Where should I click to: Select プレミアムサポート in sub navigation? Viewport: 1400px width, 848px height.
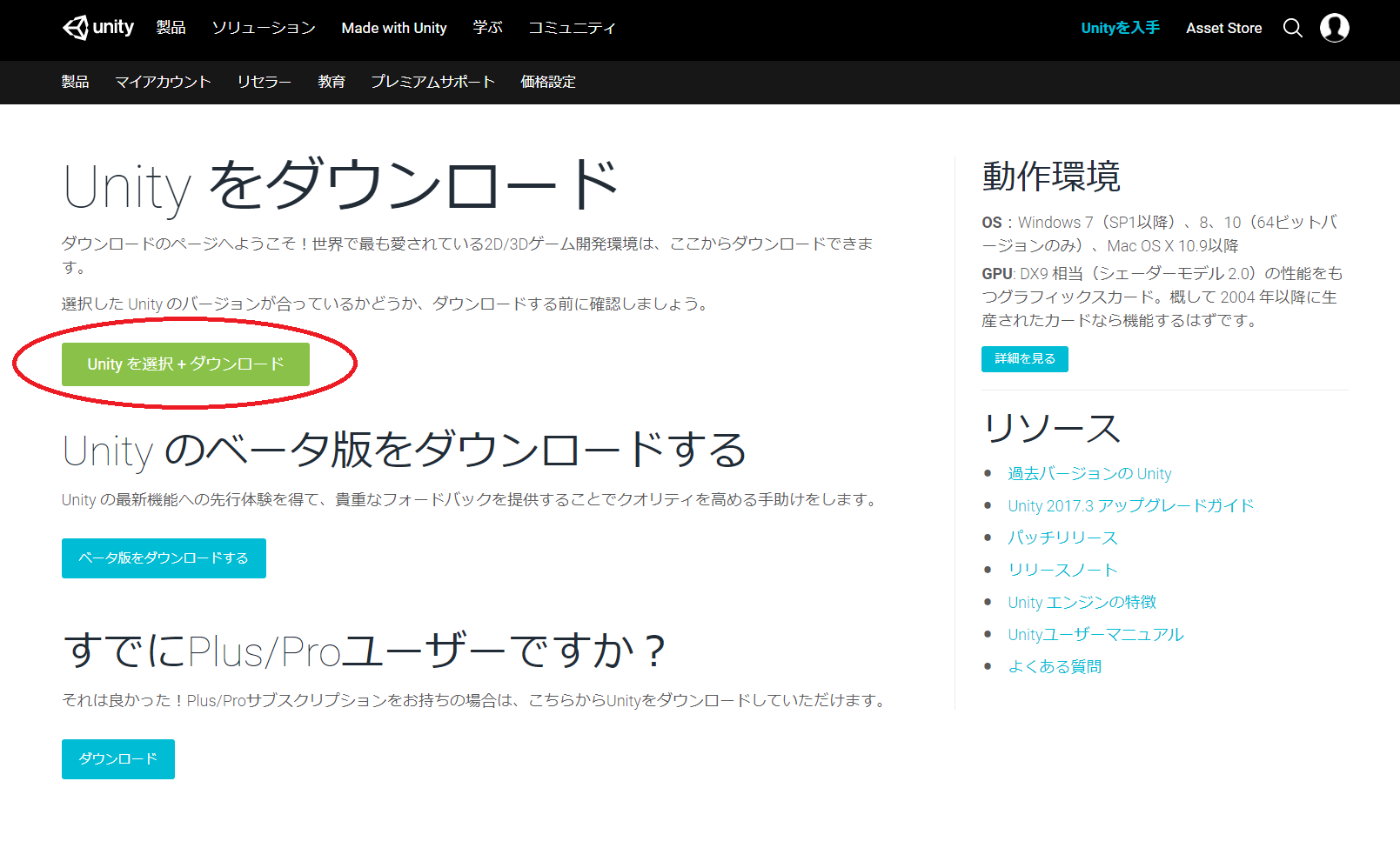pos(432,82)
